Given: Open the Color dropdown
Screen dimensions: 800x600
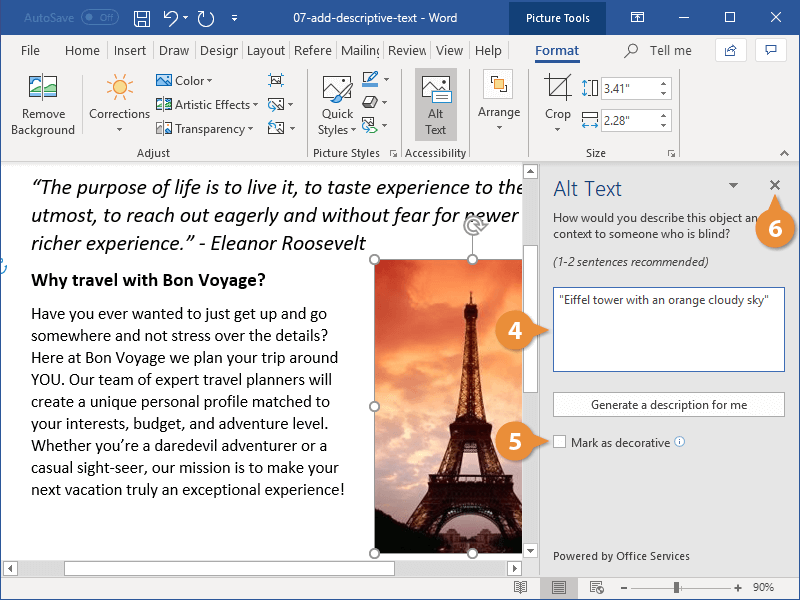Looking at the screenshot, I should coord(184,80).
